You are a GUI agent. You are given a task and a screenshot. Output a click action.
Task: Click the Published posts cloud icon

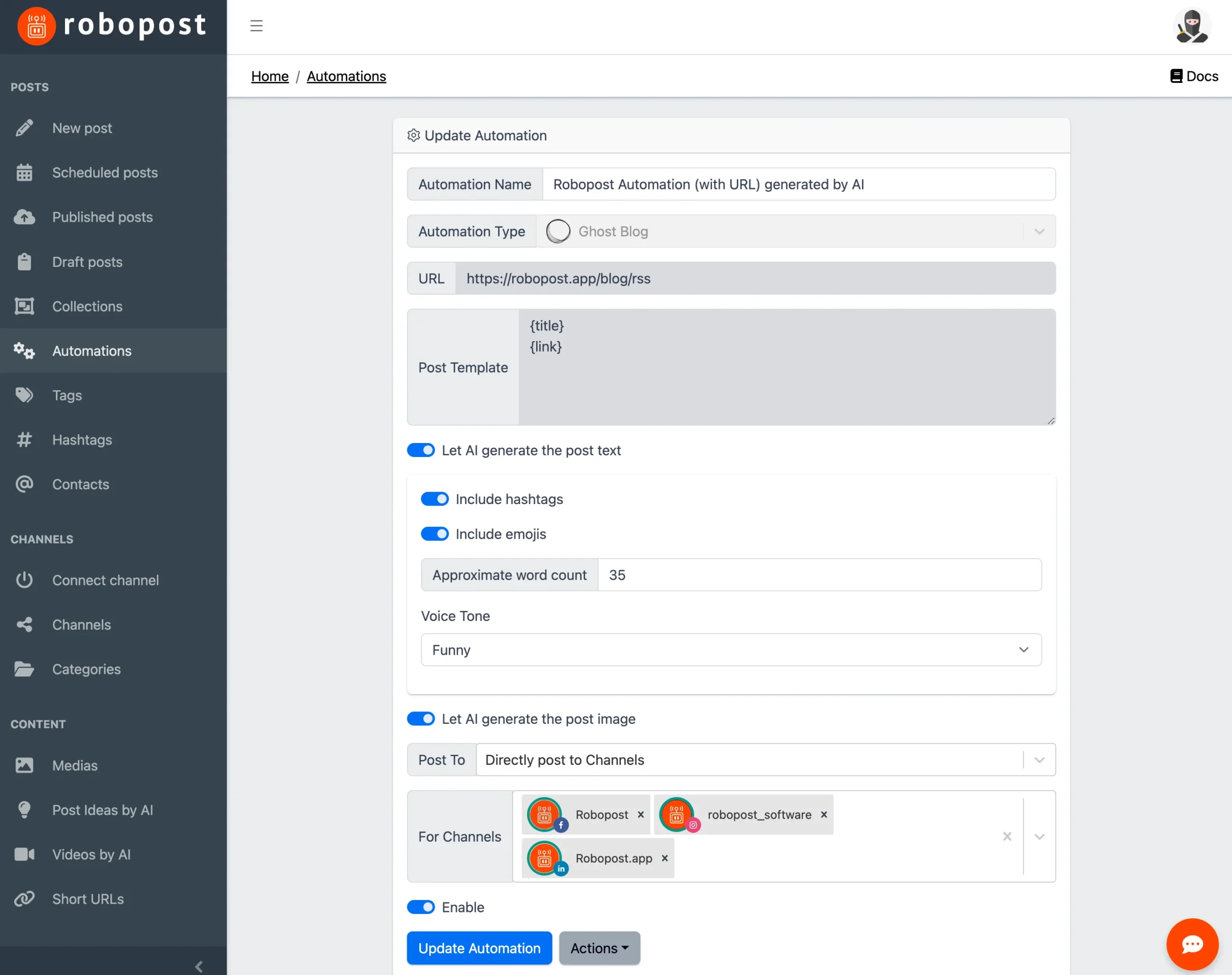pyautogui.click(x=24, y=217)
